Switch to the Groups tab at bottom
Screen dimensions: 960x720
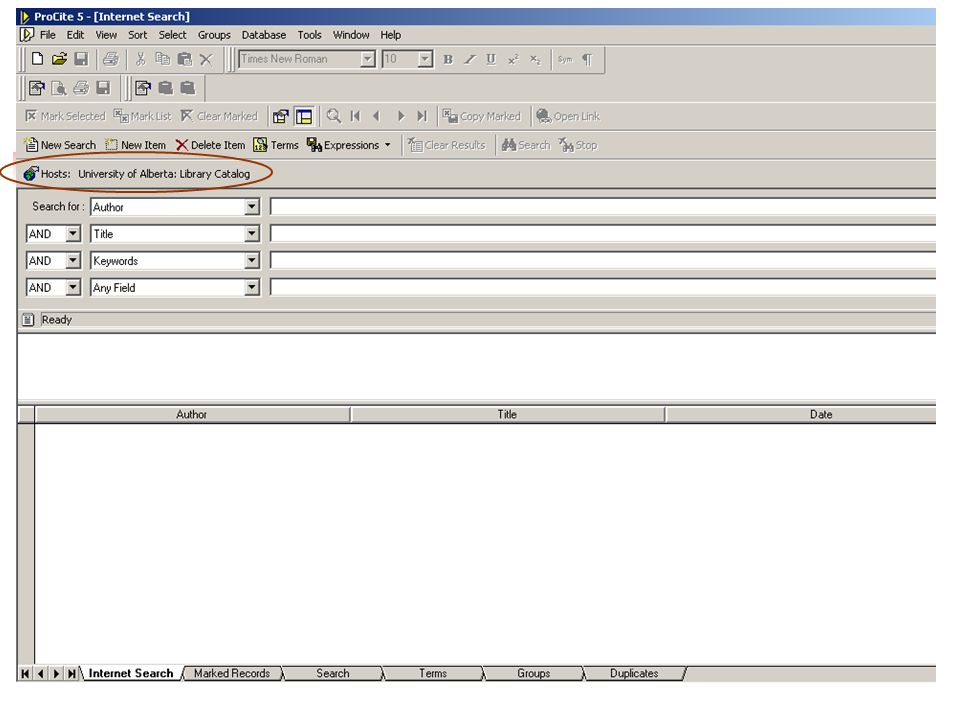[533, 673]
